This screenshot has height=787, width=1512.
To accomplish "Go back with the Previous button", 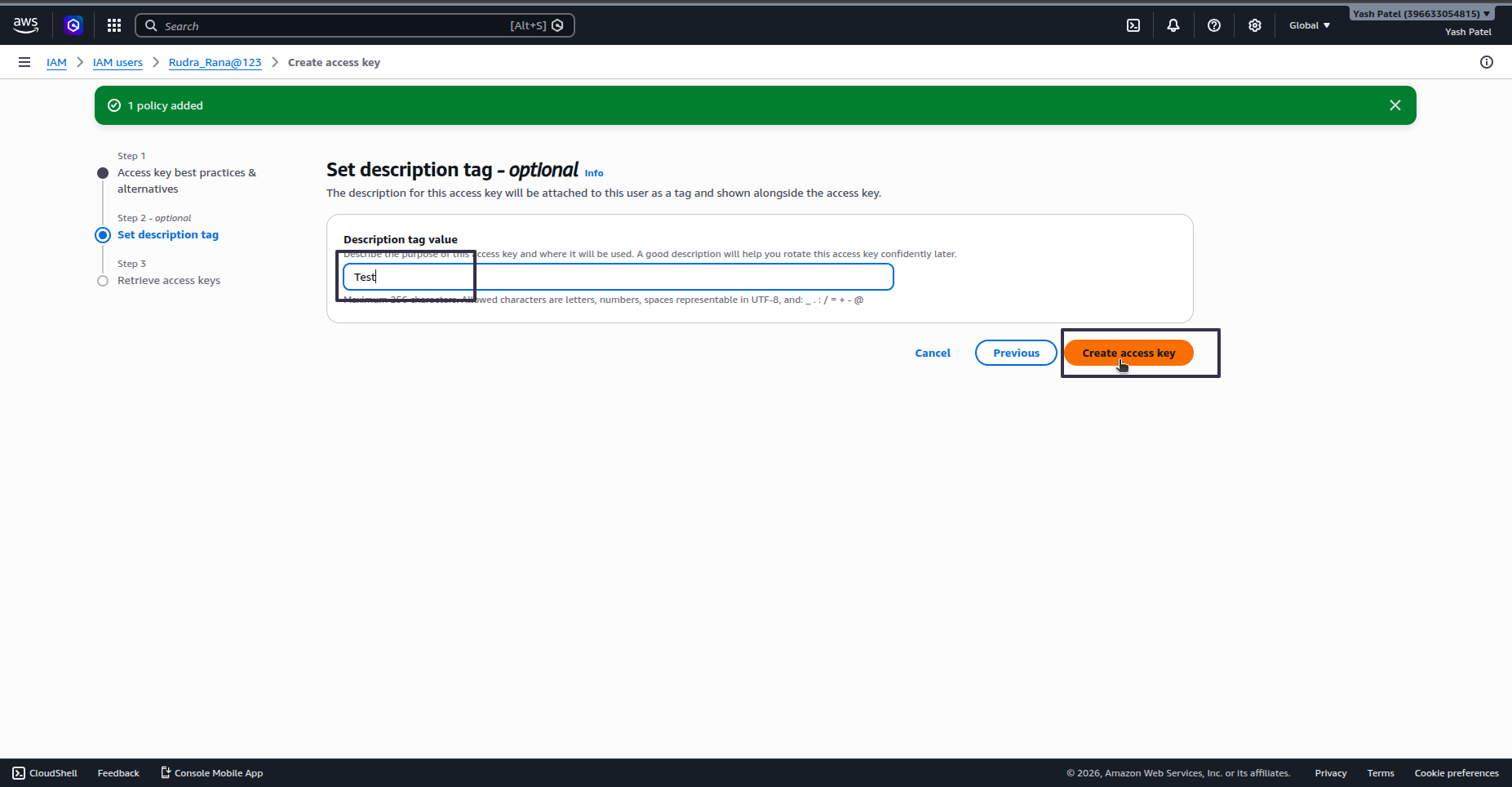I will click(1016, 353).
